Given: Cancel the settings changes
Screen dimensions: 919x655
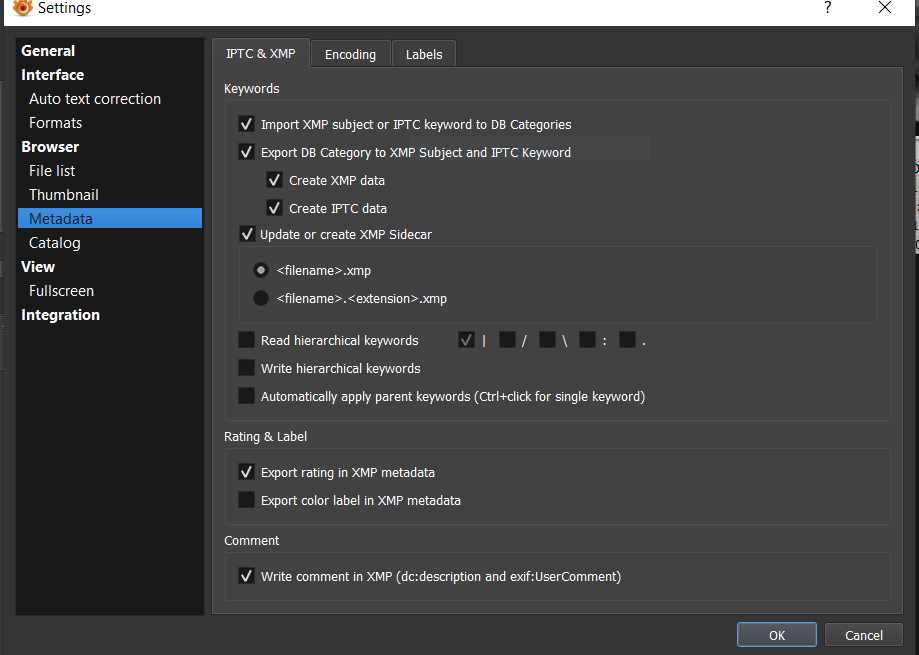Looking at the screenshot, I should (863, 635).
